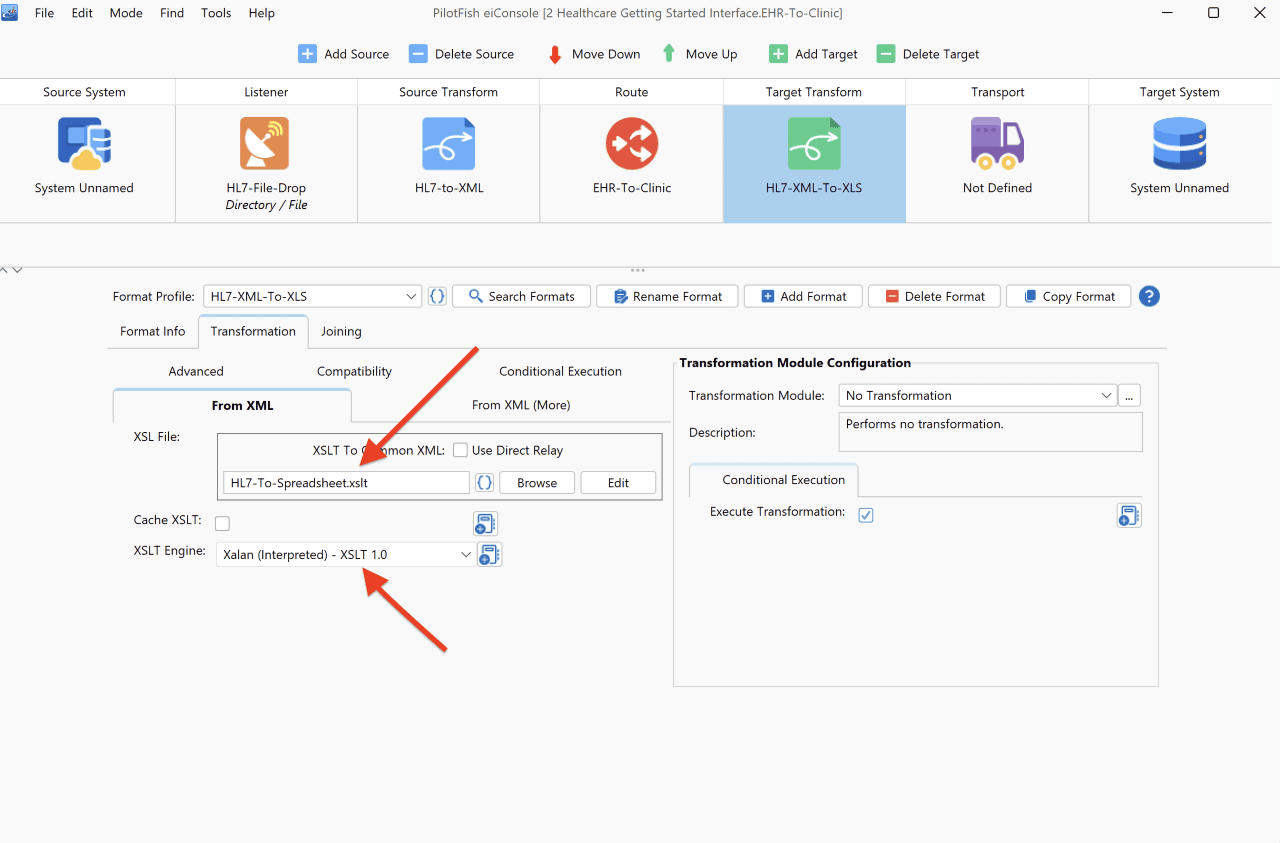Click the Rename Format button
The width and height of the screenshot is (1280, 843).
pyautogui.click(x=667, y=296)
